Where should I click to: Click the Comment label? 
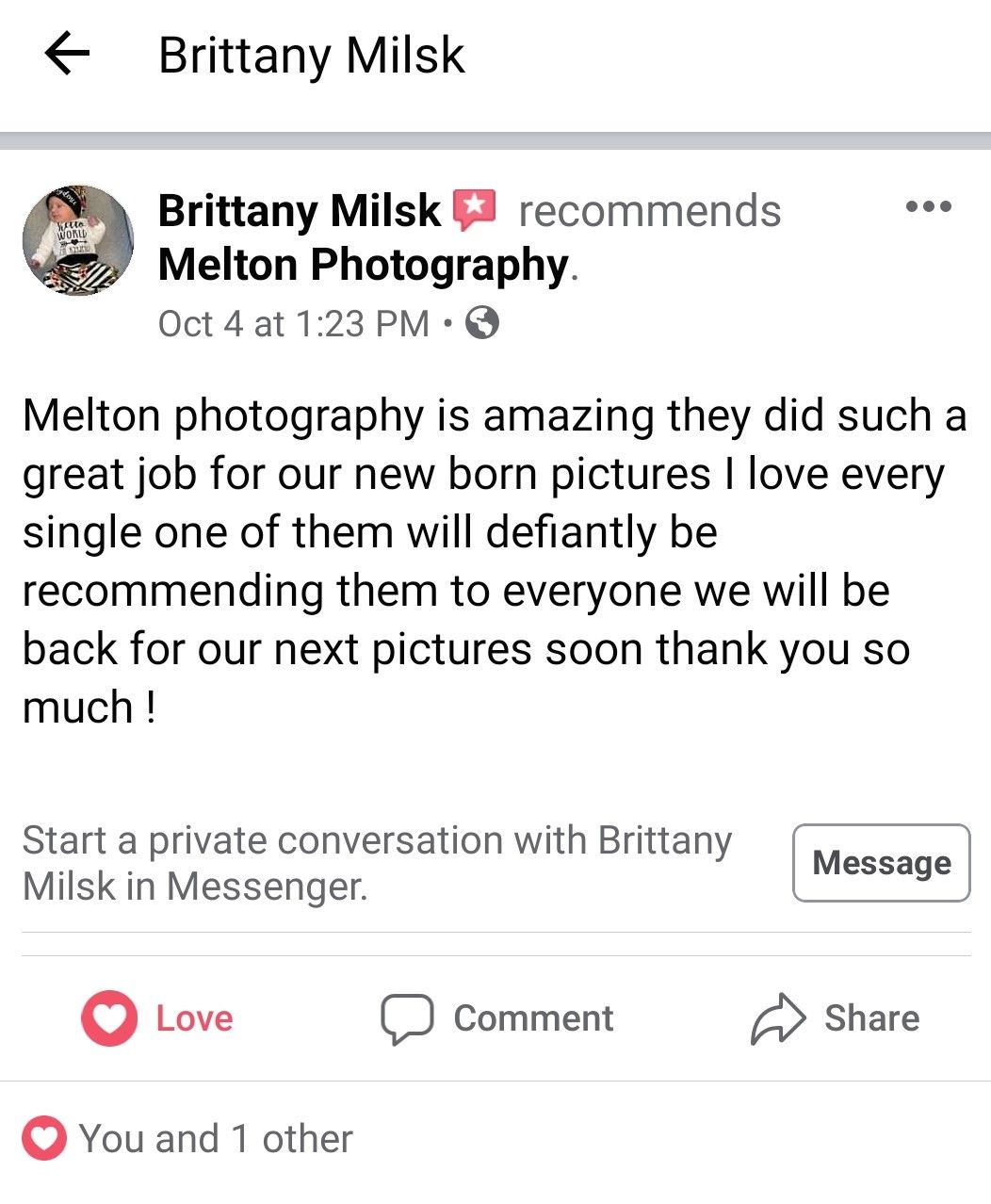coord(533,1018)
